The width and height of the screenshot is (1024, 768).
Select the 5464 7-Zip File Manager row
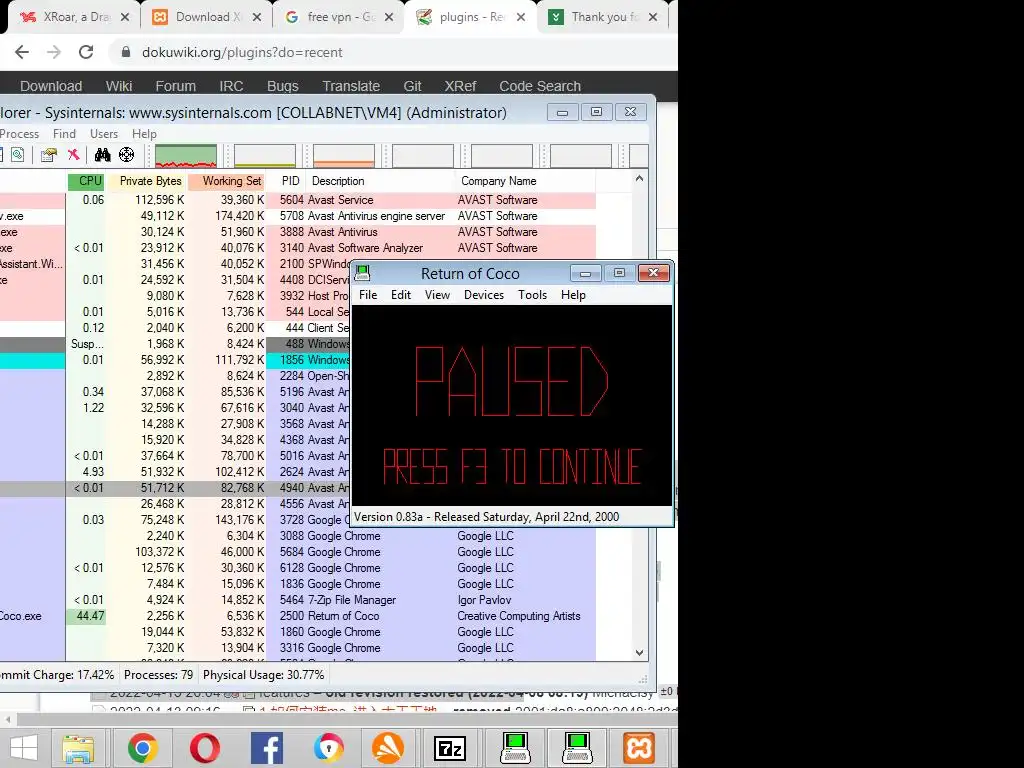coord(298,600)
